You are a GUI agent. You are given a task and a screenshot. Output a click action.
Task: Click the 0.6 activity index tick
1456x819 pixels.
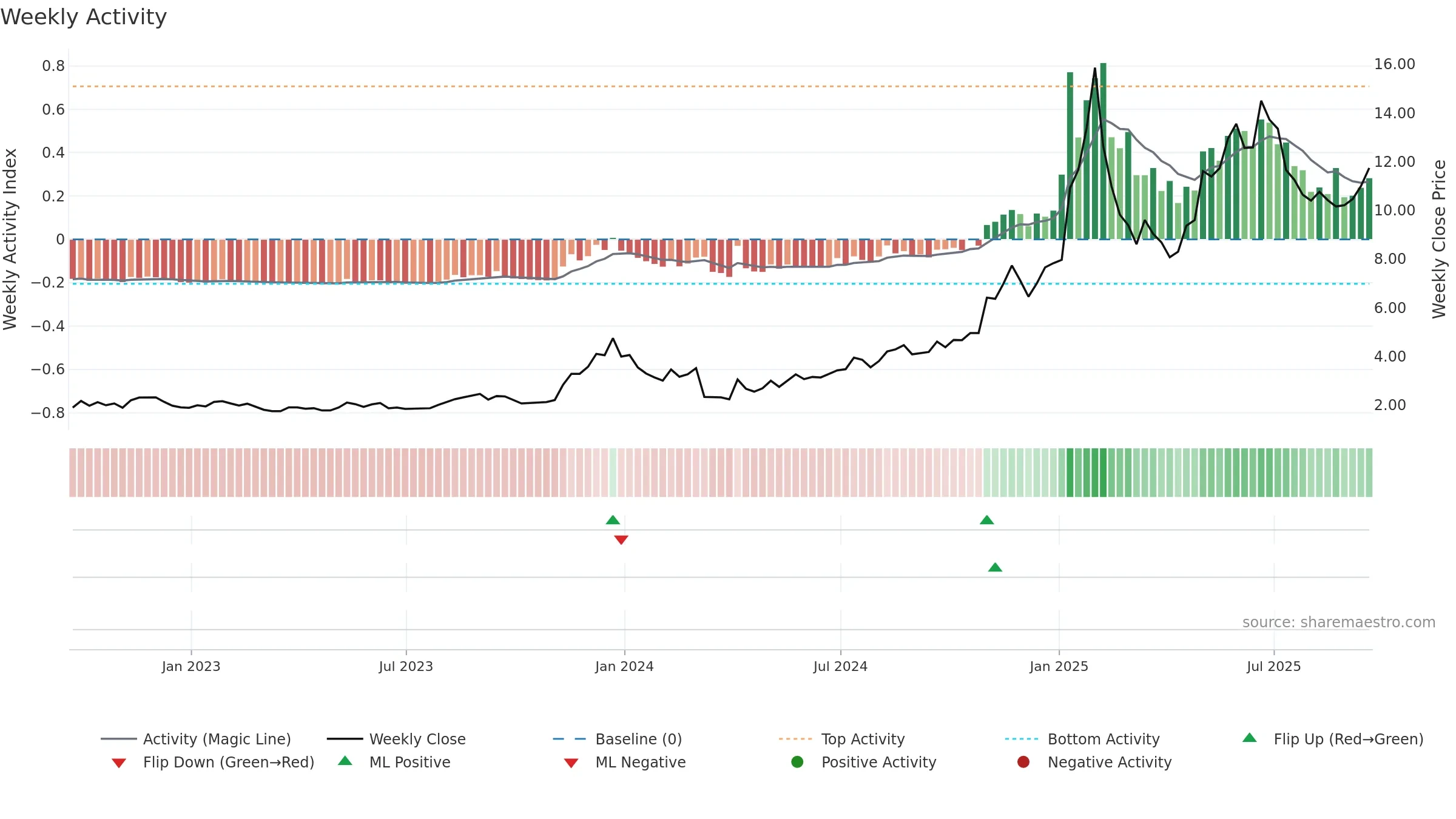(53, 110)
